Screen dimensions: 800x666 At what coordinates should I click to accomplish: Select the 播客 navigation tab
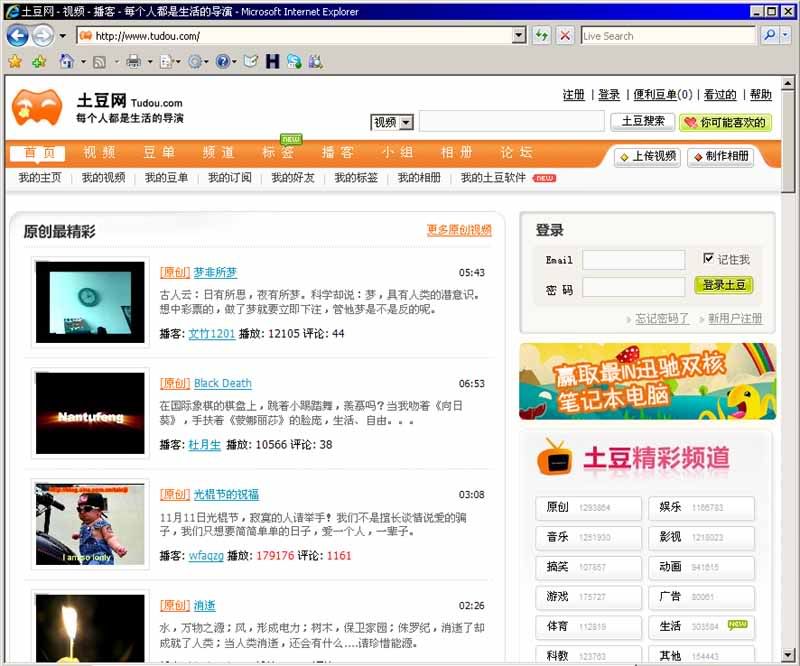338,152
